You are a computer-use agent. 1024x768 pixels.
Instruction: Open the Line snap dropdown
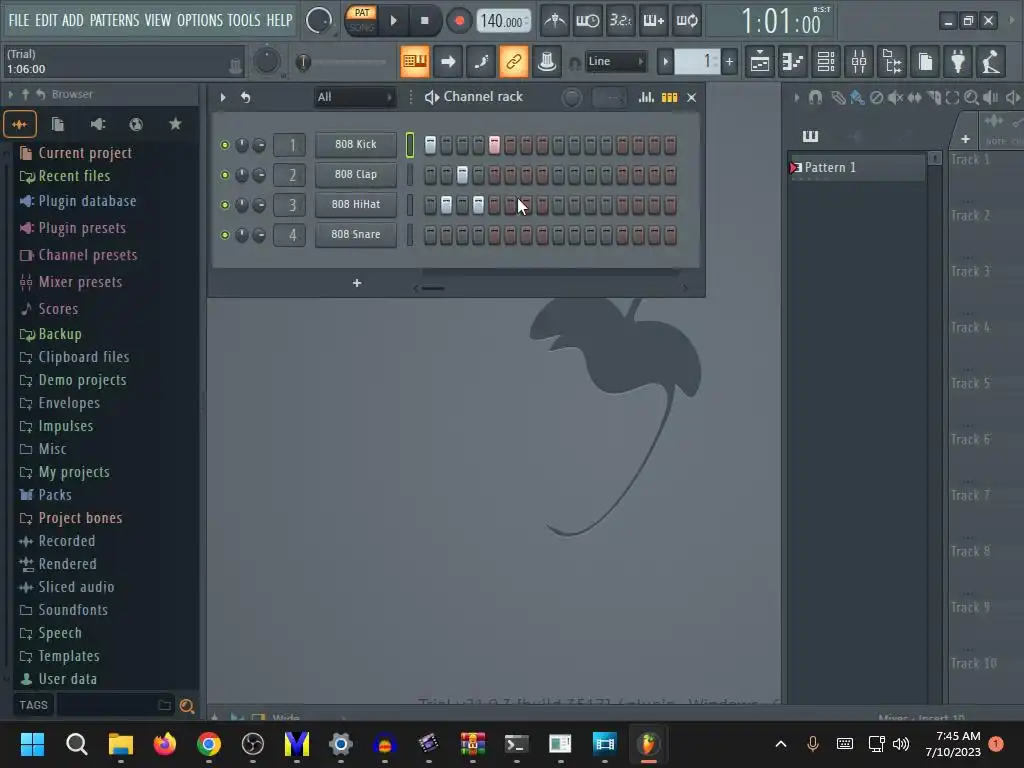(x=615, y=61)
